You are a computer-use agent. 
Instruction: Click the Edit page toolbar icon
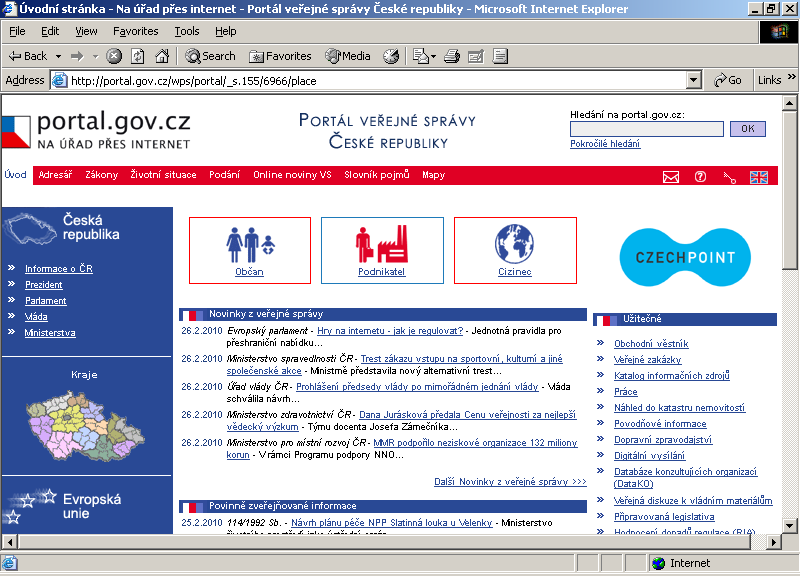tap(476, 56)
